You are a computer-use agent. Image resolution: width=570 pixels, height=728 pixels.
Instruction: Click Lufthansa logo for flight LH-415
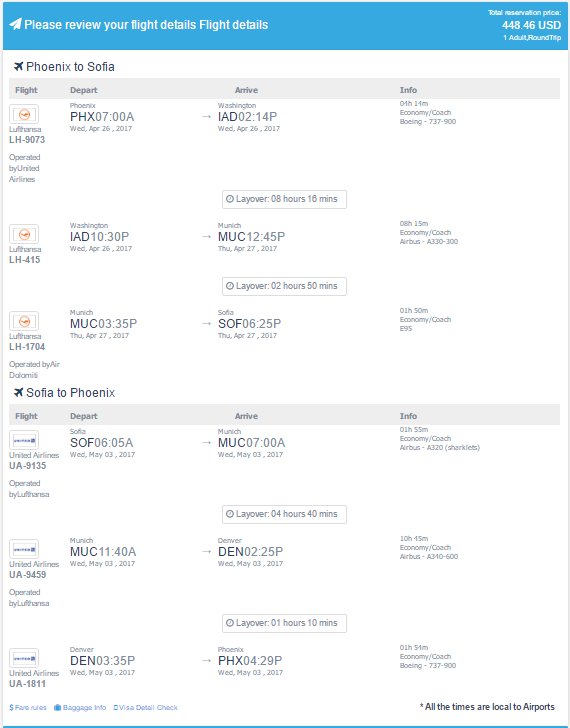(24, 234)
